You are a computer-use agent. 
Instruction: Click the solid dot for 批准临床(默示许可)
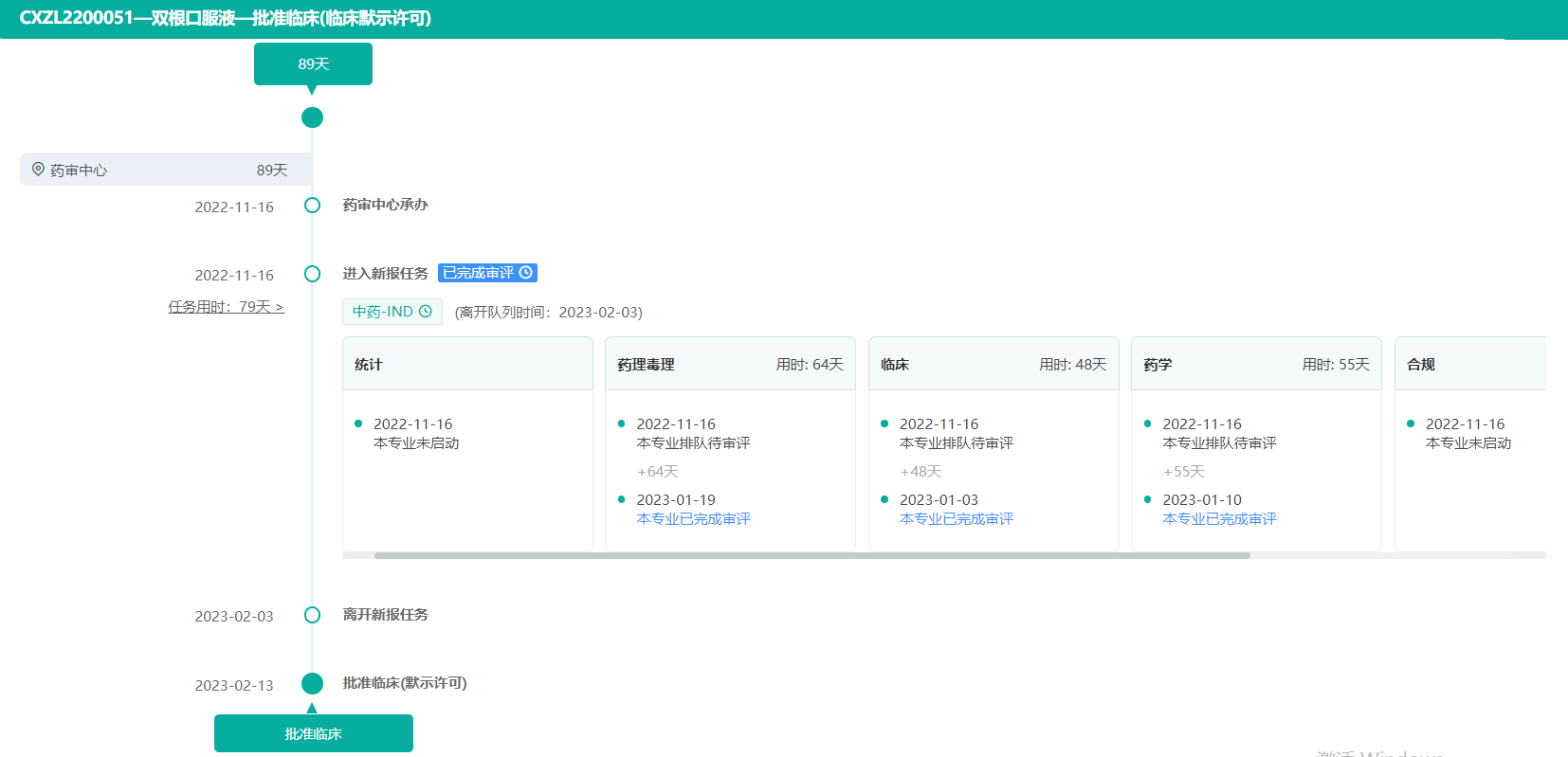[312, 683]
